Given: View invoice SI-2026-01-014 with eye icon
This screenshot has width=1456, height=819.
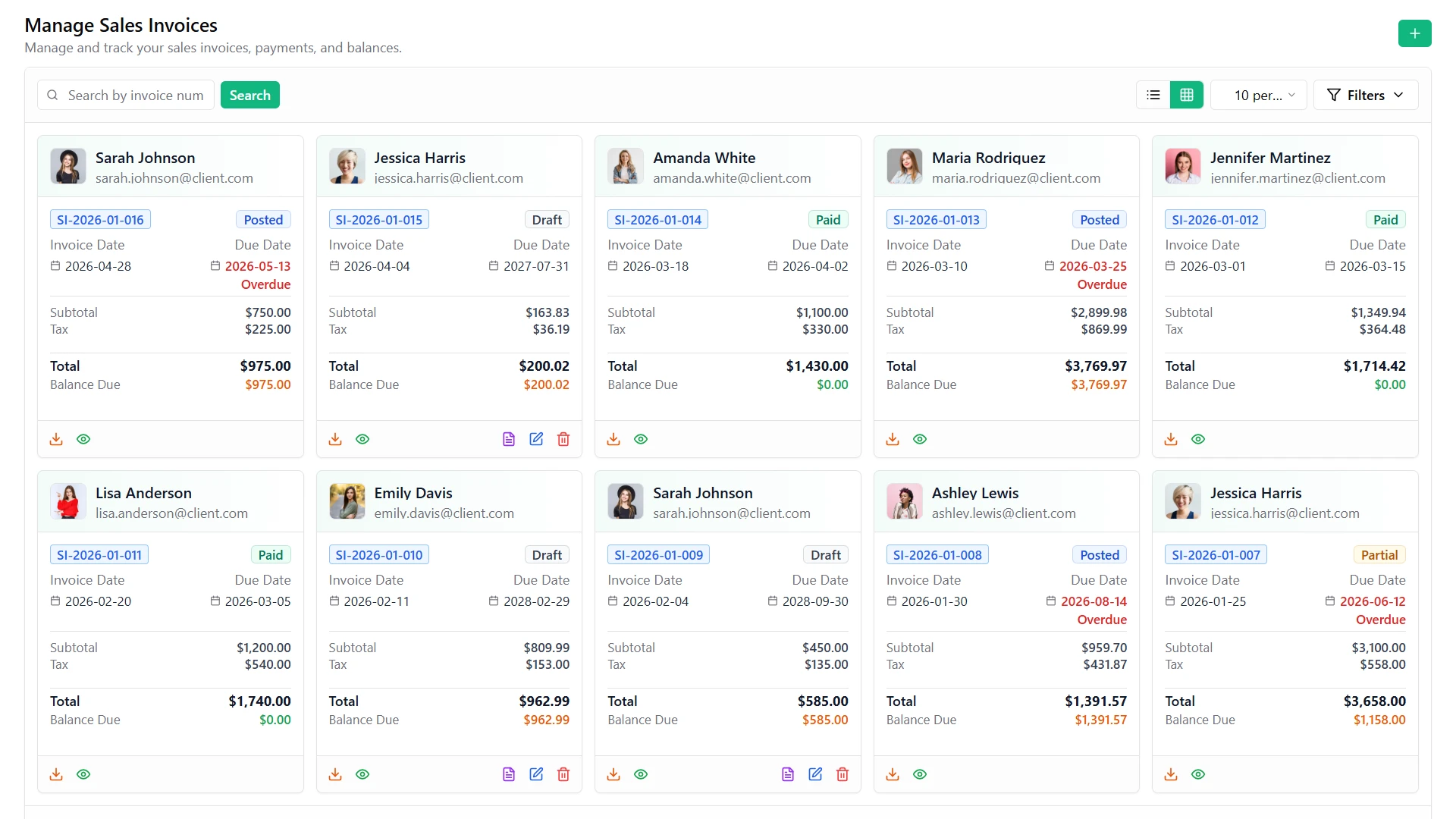Looking at the screenshot, I should coord(641,439).
